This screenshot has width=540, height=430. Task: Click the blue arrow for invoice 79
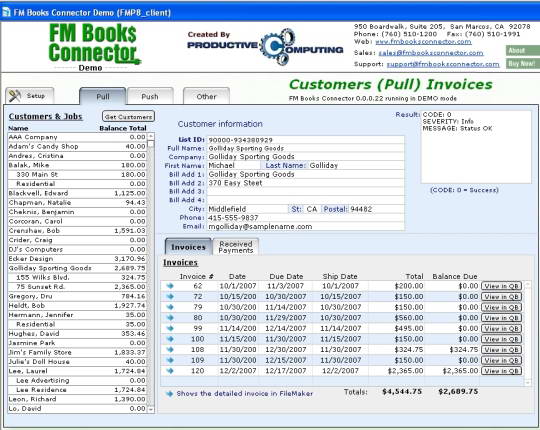click(170, 307)
